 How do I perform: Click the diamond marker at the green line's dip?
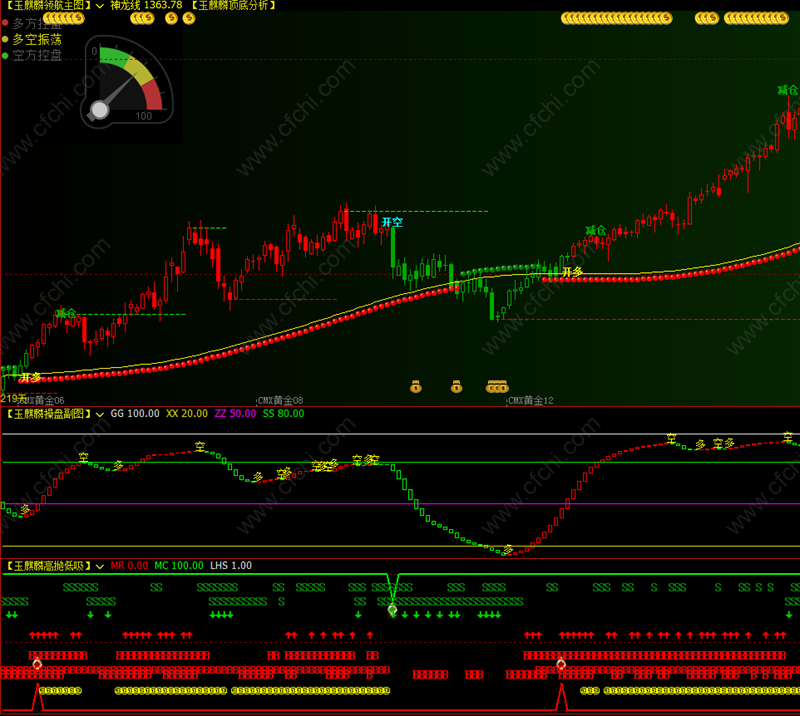coord(392,609)
